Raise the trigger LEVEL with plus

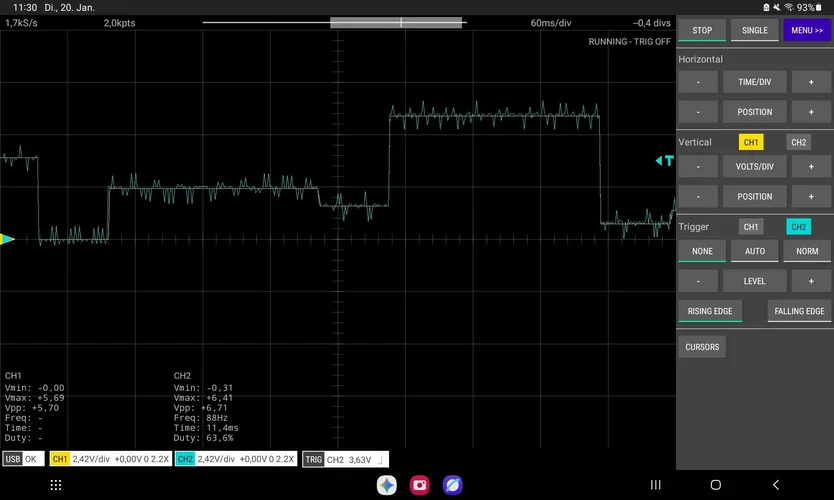click(810, 281)
